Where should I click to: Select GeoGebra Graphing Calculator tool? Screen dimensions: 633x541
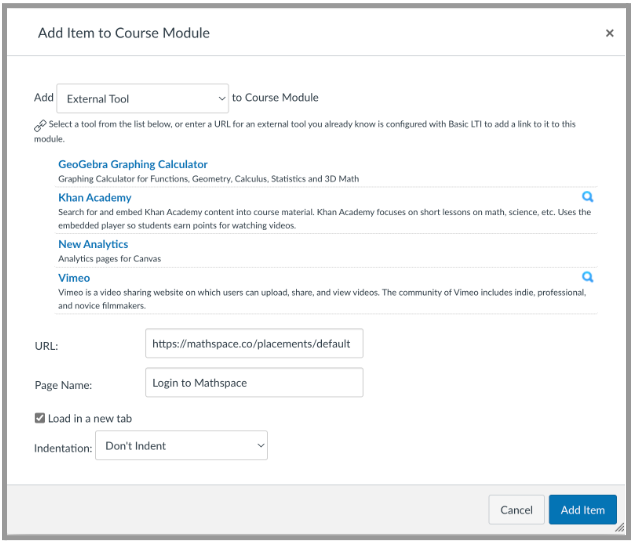click(133, 164)
